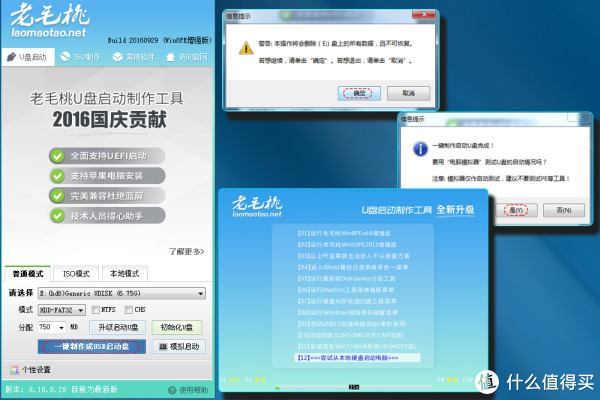Click the 模拟启动 monitor icon

[163, 346]
